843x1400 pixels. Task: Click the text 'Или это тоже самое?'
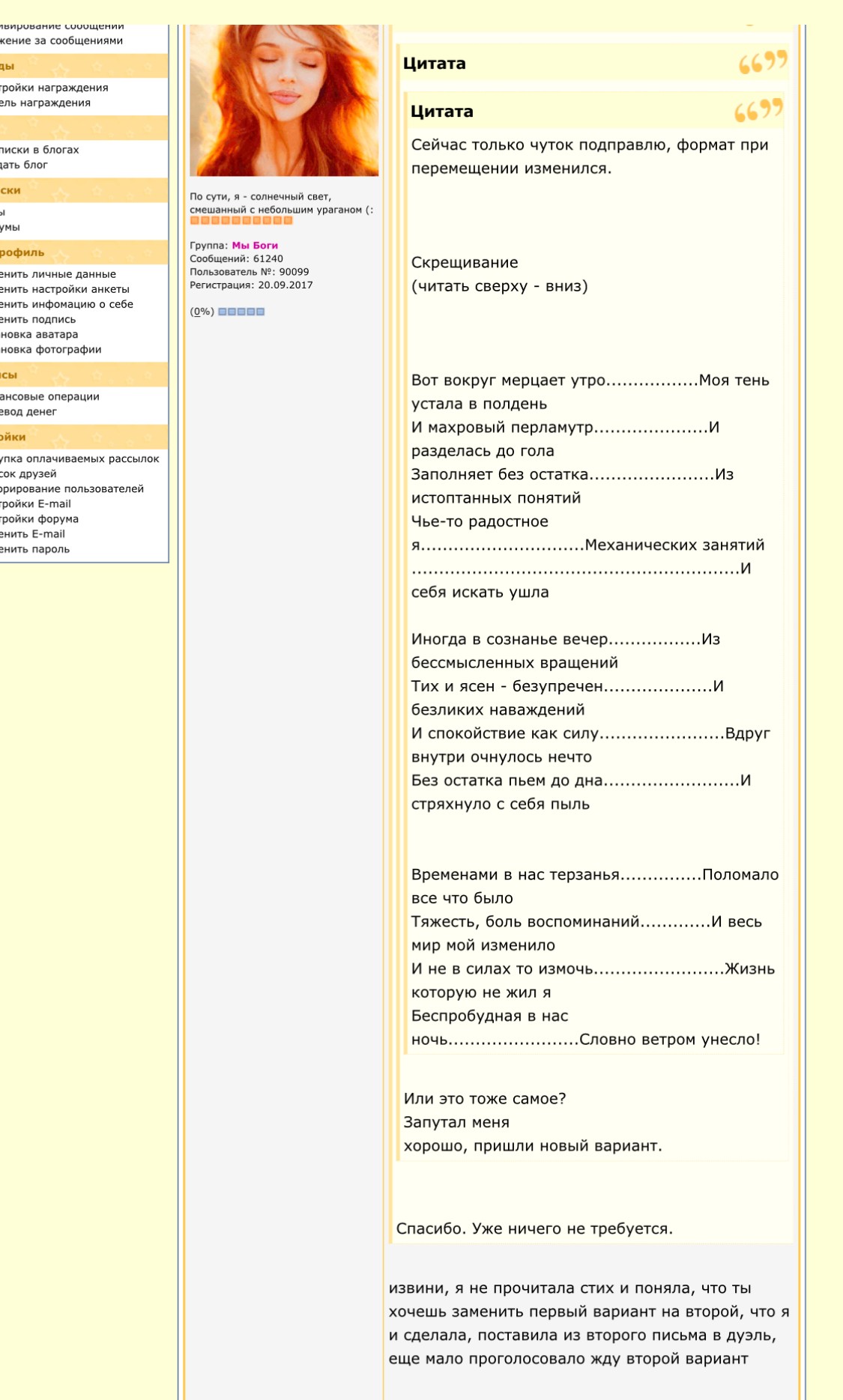tap(485, 1098)
